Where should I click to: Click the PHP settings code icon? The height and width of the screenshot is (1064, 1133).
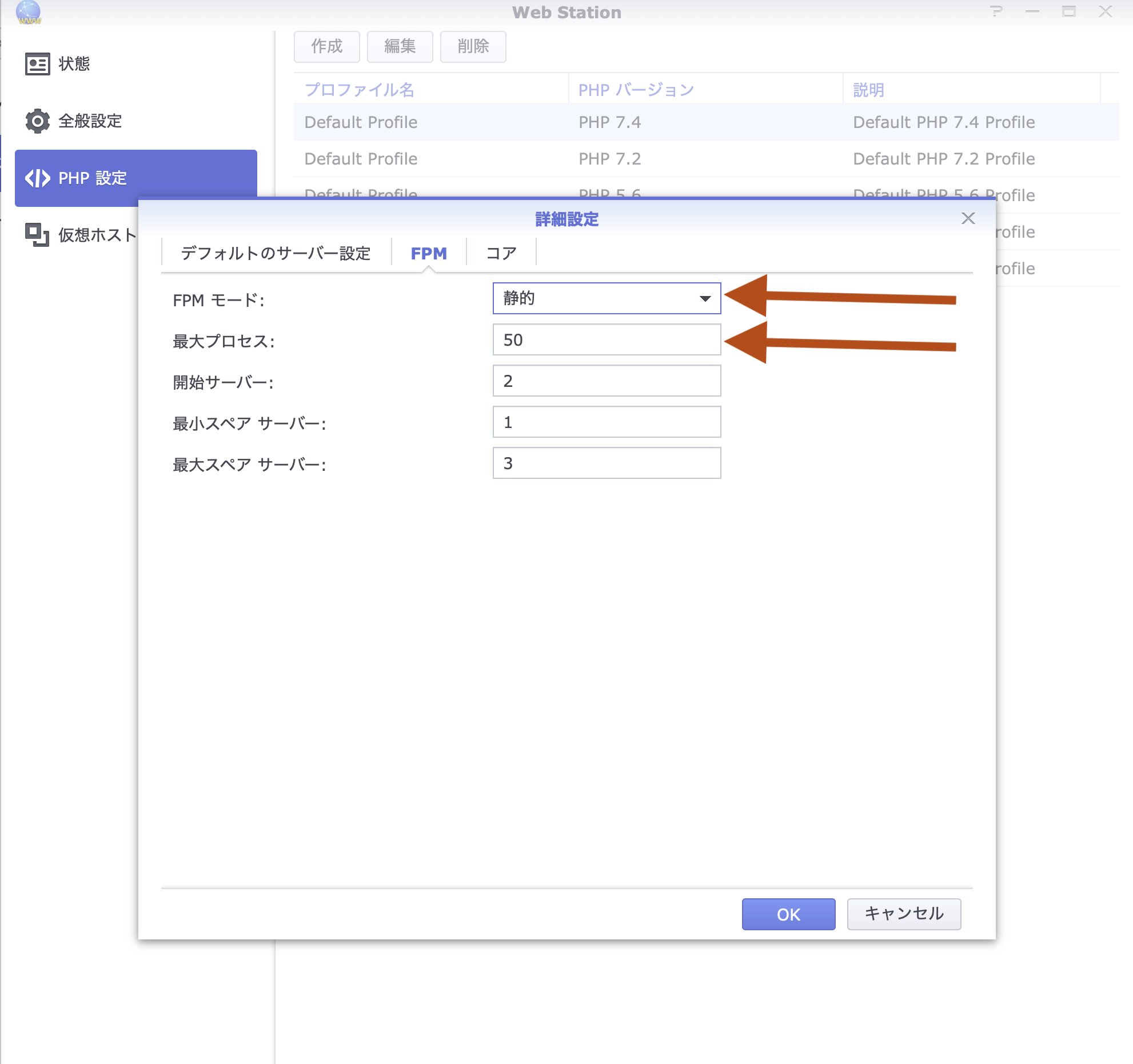click(37, 178)
